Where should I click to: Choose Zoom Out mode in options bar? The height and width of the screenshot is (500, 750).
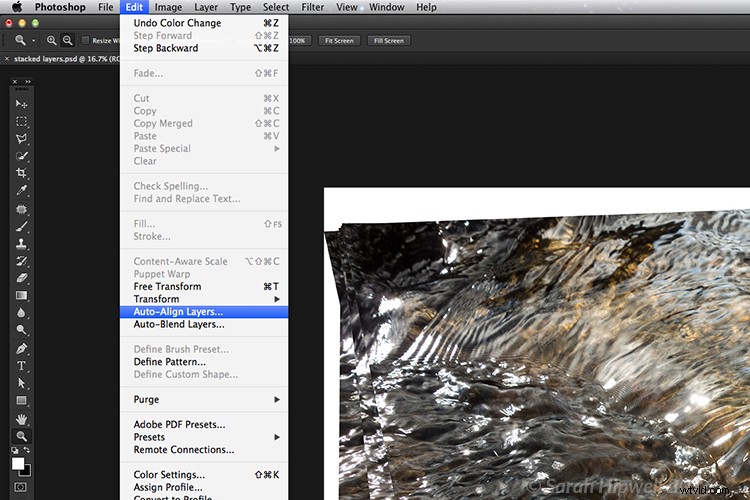67,41
